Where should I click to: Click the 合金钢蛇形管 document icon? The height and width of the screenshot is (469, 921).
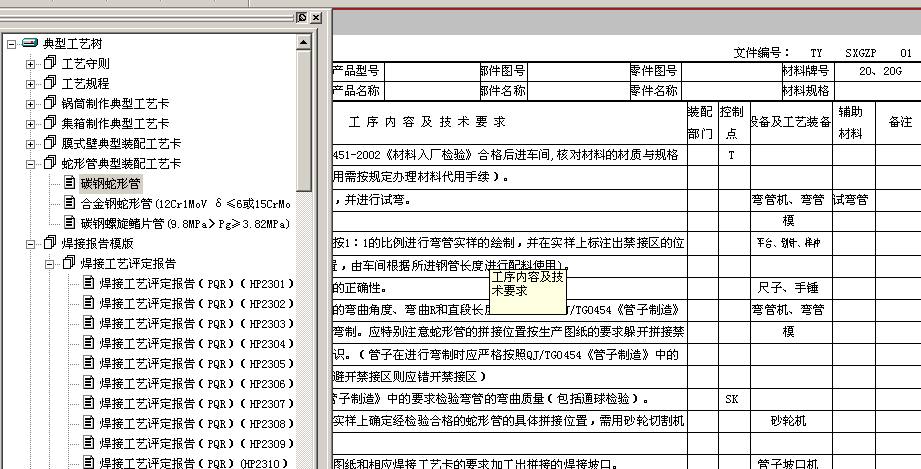pos(70,203)
